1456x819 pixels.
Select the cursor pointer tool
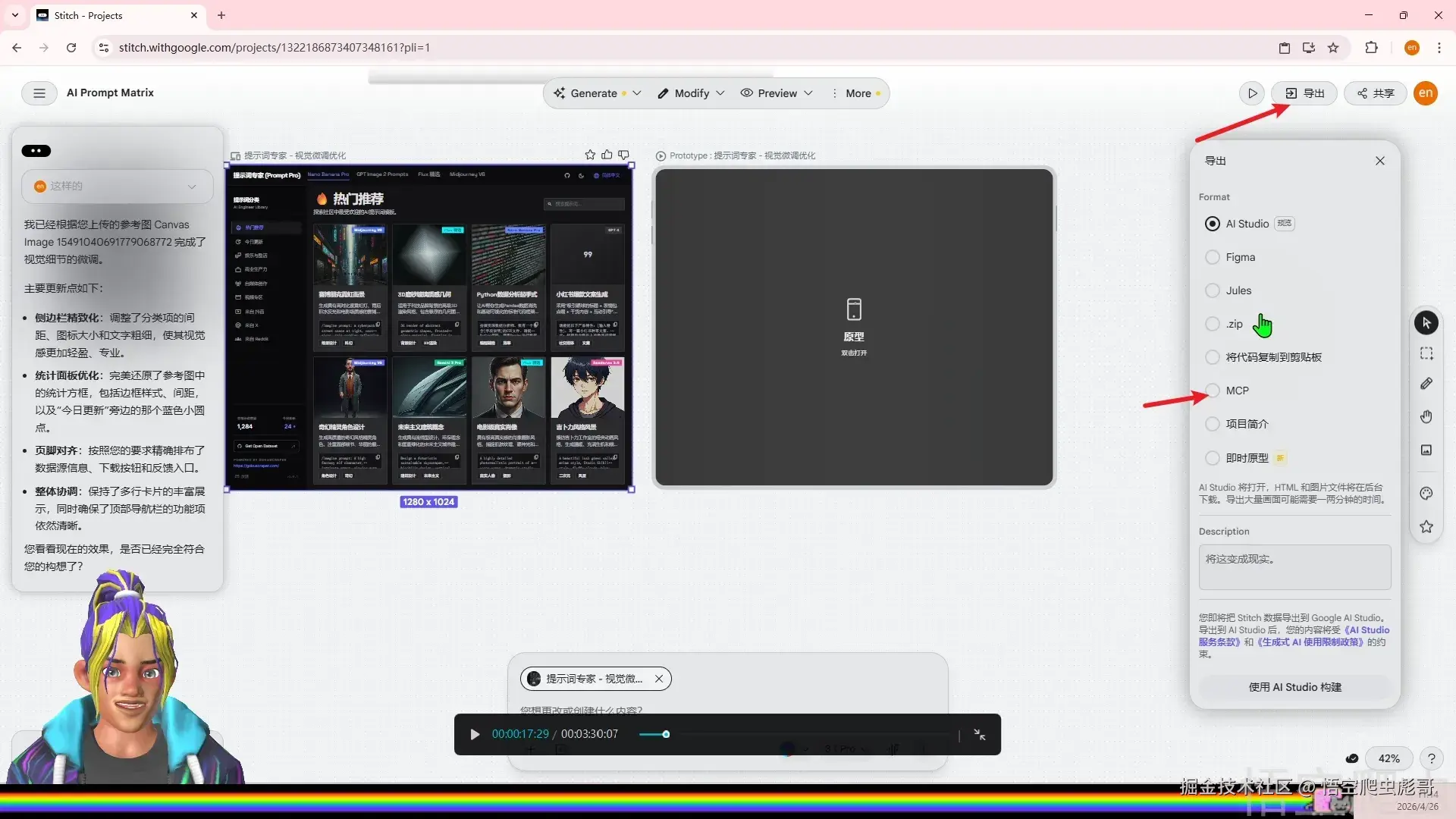point(1426,322)
